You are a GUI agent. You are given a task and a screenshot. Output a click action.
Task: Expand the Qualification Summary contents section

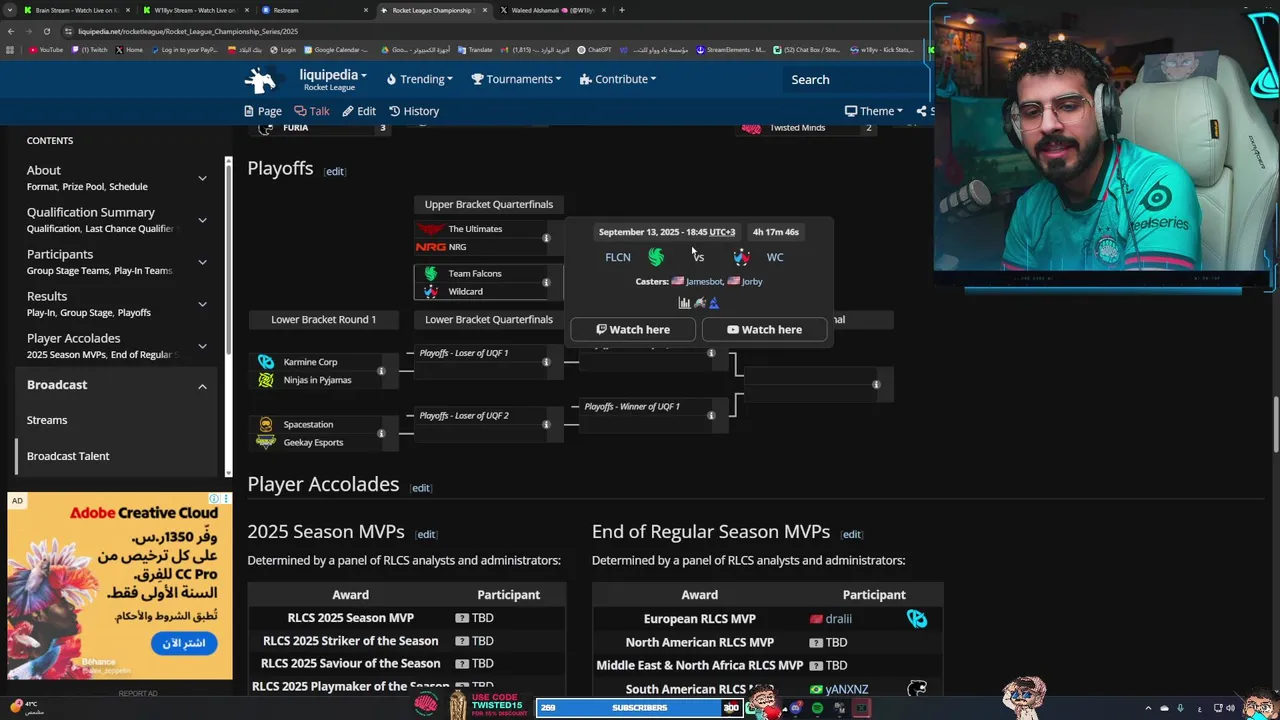click(x=202, y=220)
